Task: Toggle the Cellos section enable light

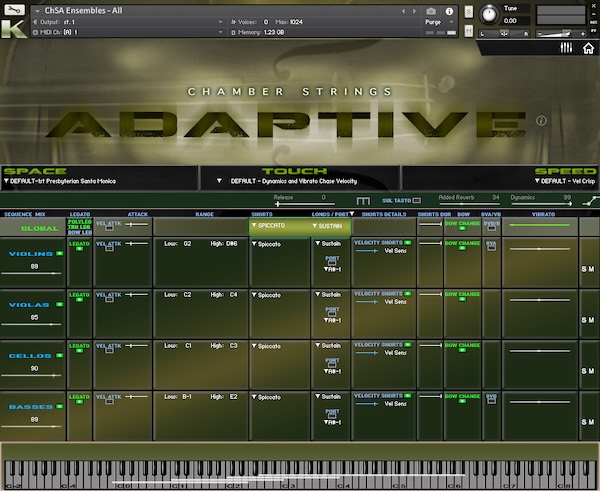Action: [x=59, y=355]
